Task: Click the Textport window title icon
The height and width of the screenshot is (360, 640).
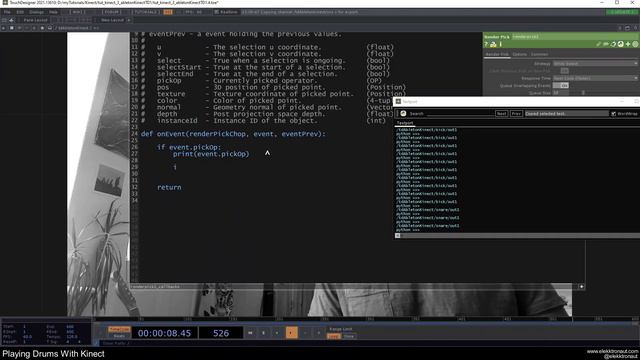Action: [x=398, y=101]
